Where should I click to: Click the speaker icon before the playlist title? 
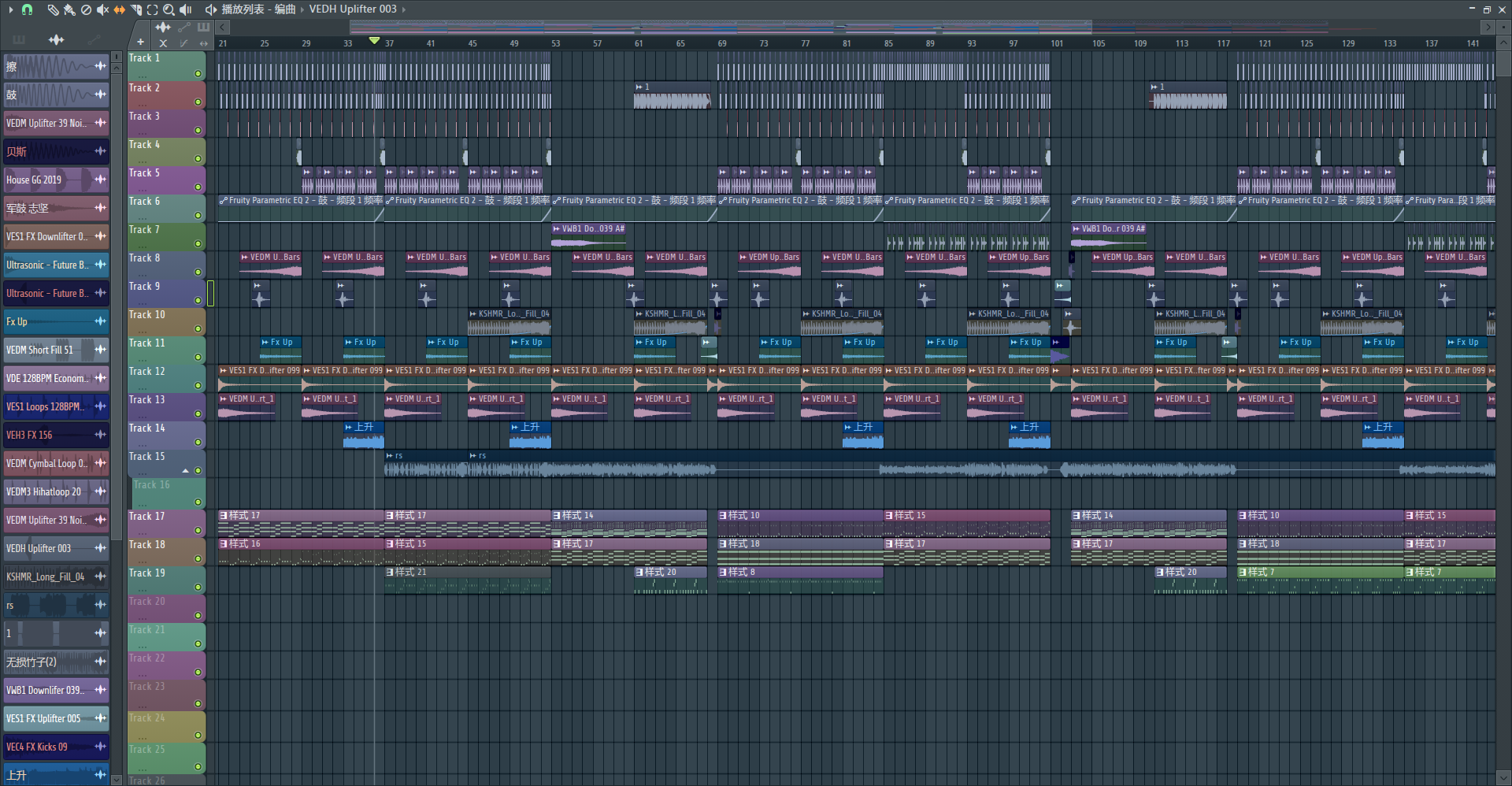point(210,9)
